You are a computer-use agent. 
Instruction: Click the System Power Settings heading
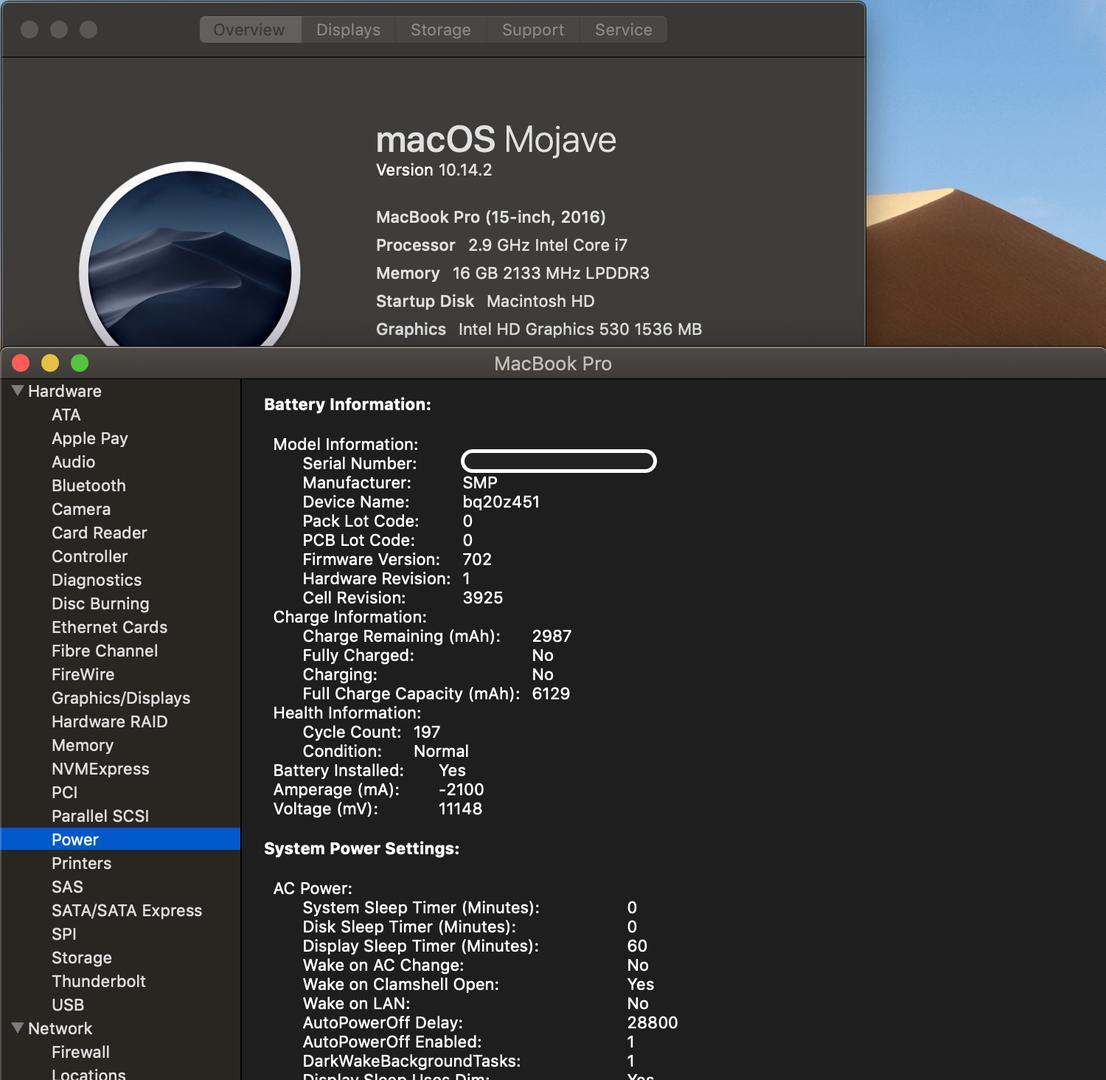(362, 849)
